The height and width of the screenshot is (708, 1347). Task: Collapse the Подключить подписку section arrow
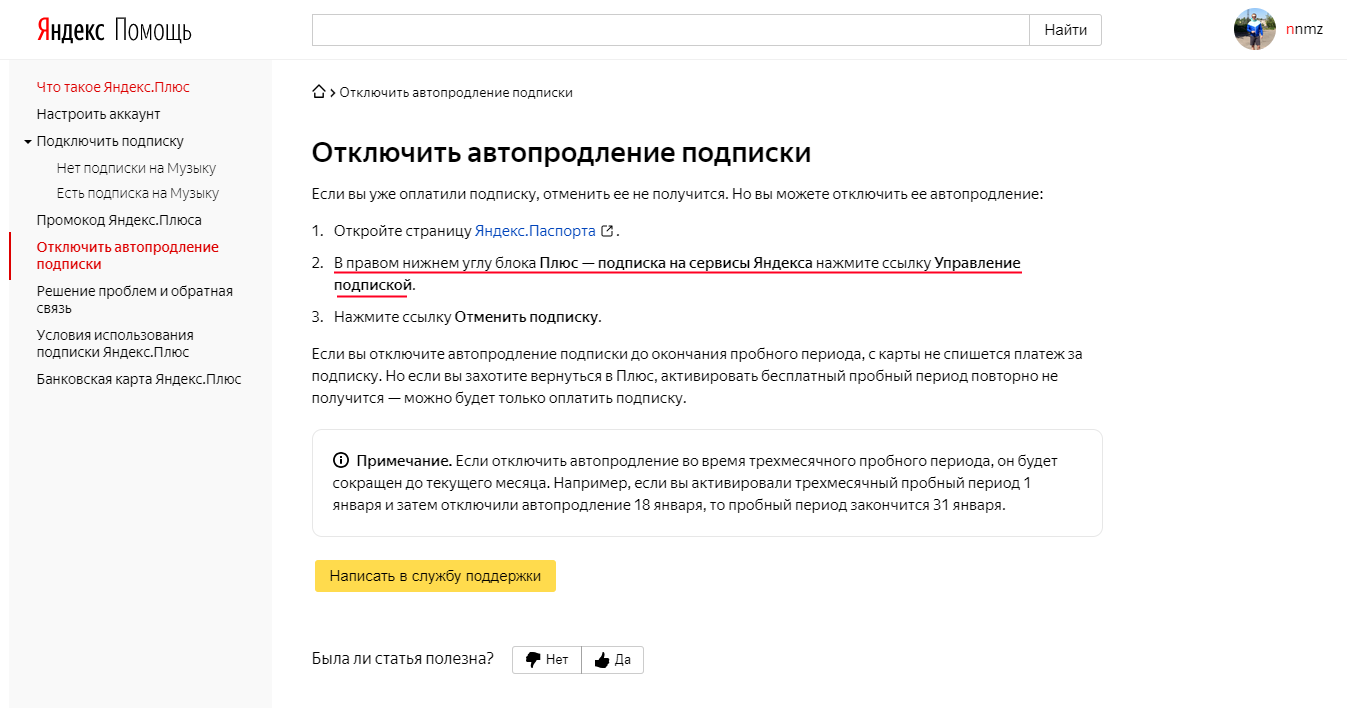[x=28, y=142]
